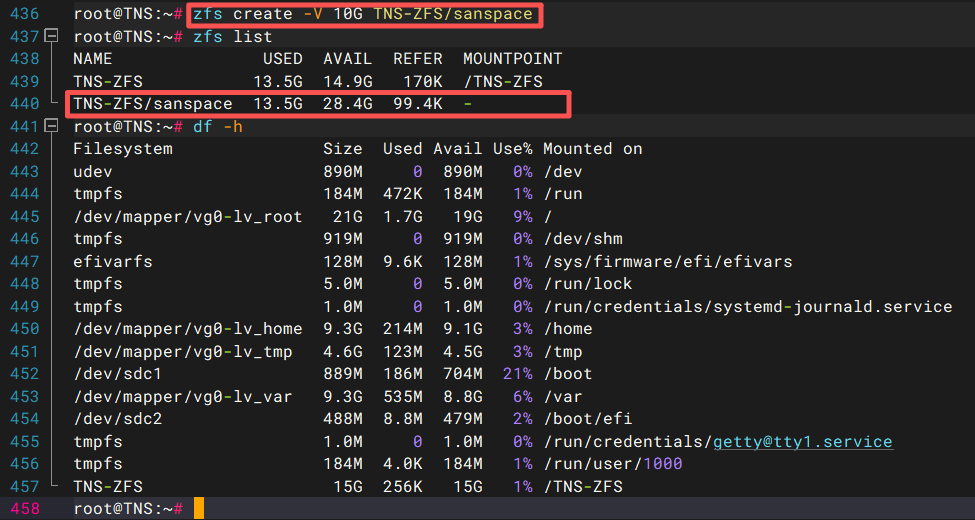Screen dimensions: 975x520
Task: Click the /dev/mapper/vg0-lv_root filesystem entry
Action: [x=187, y=217]
